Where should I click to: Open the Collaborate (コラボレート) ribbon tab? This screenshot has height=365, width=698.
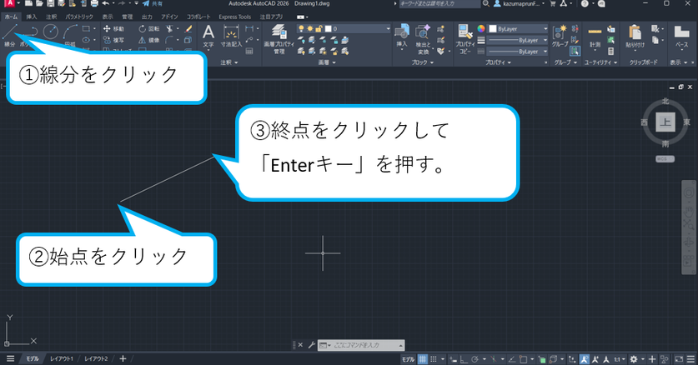click(x=198, y=17)
